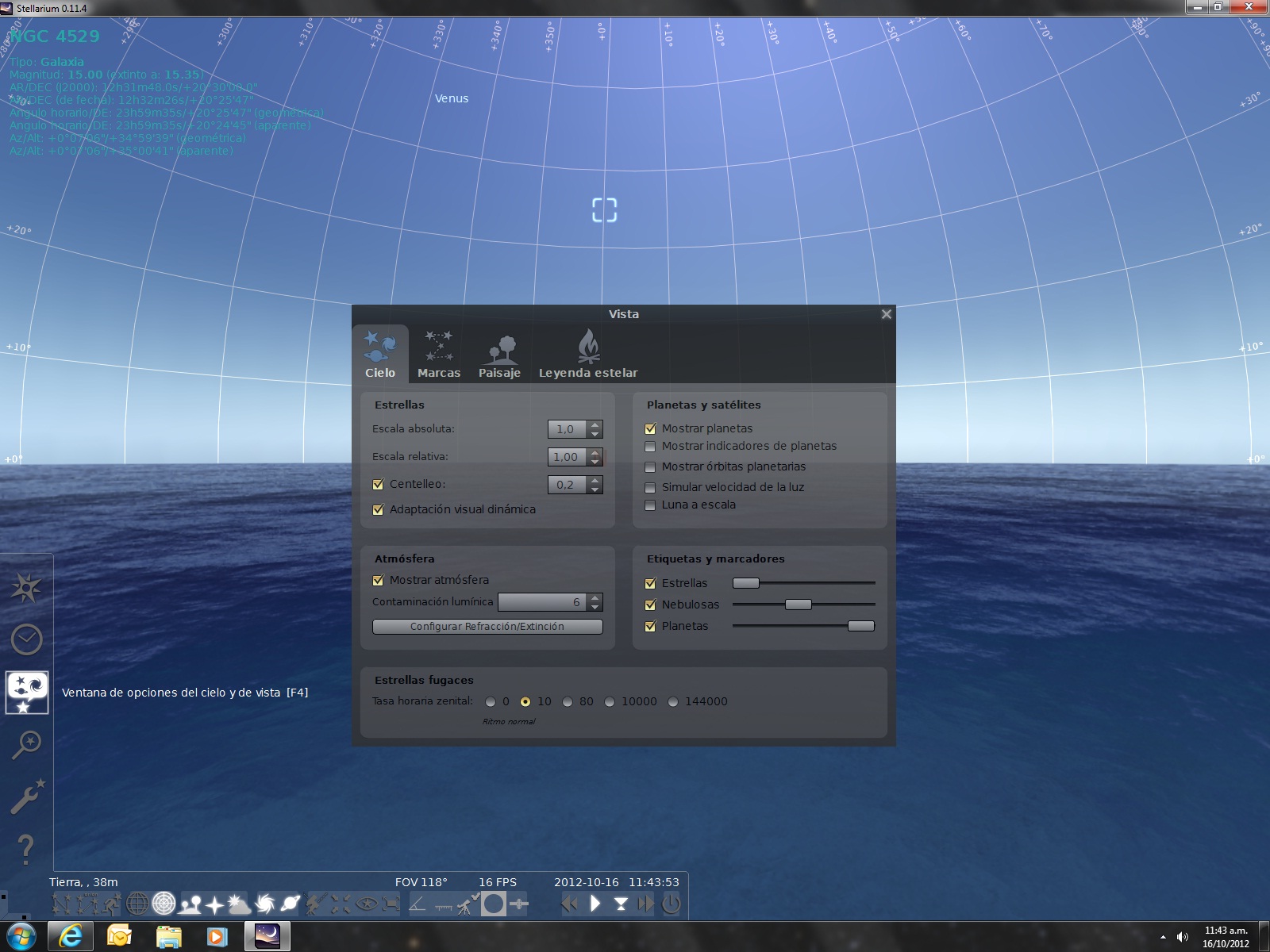
Task: Close the Vista dialog
Action: 887,314
